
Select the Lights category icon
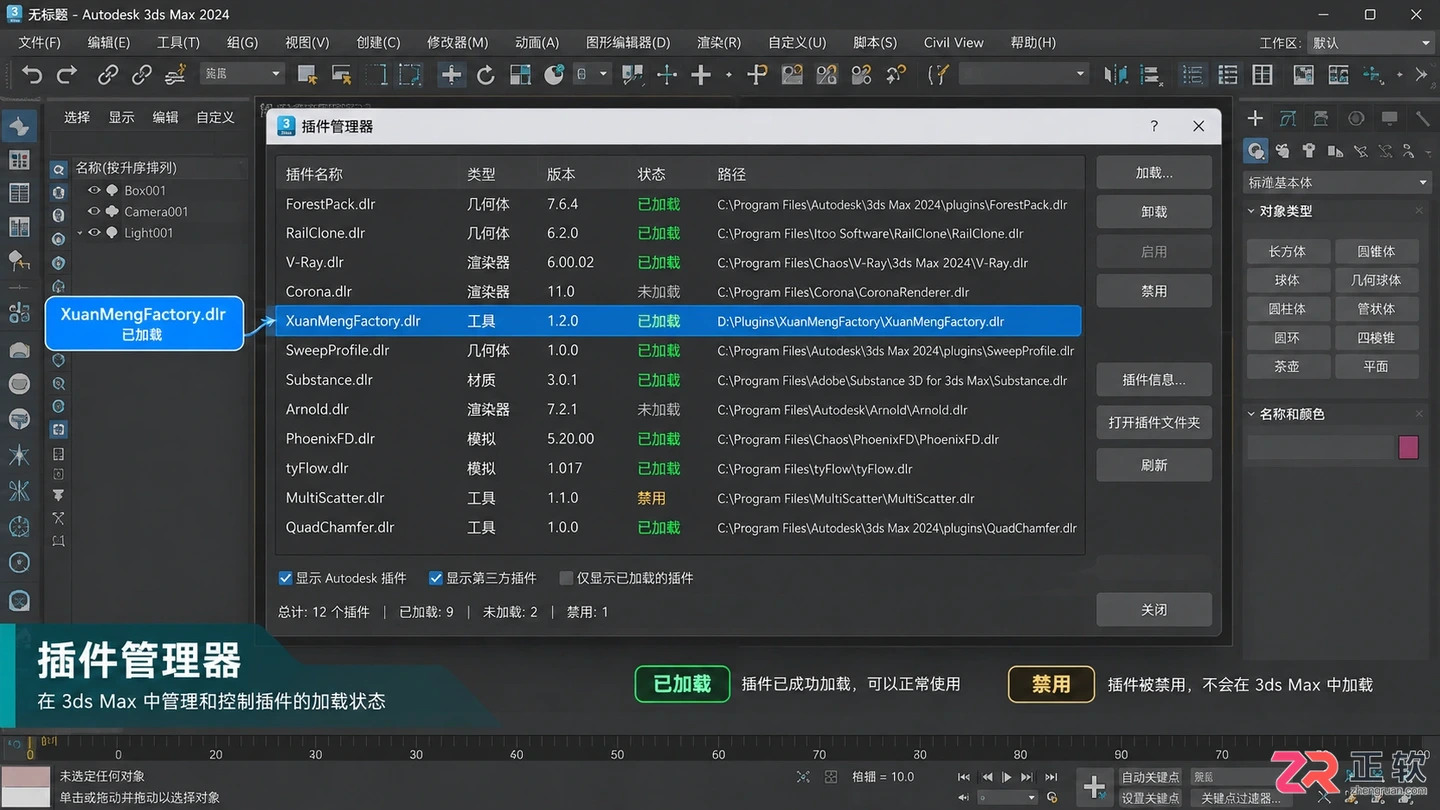click(x=1309, y=151)
